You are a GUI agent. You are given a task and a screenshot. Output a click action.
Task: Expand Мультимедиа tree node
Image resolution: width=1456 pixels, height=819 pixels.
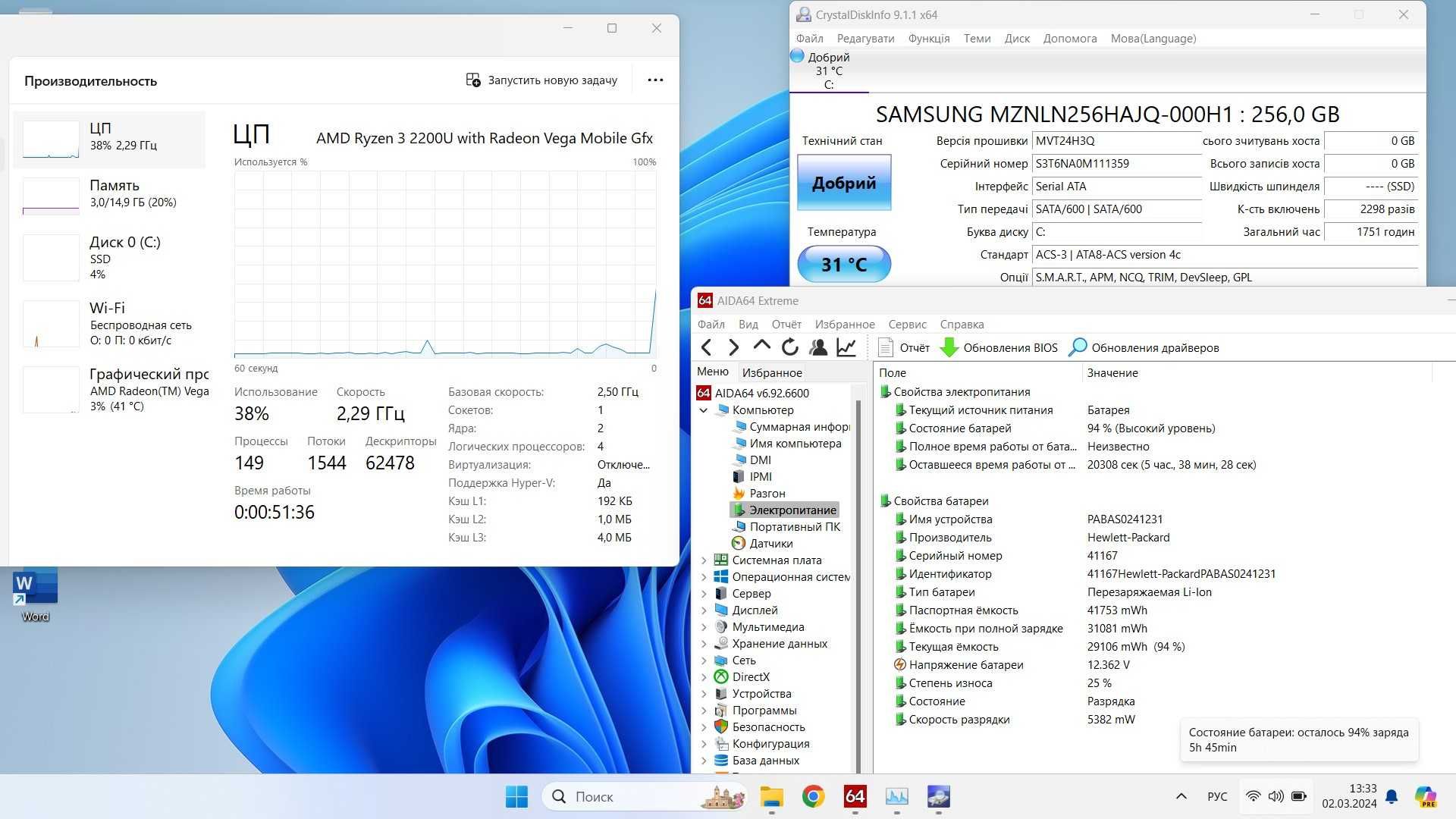[x=704, y=627]
